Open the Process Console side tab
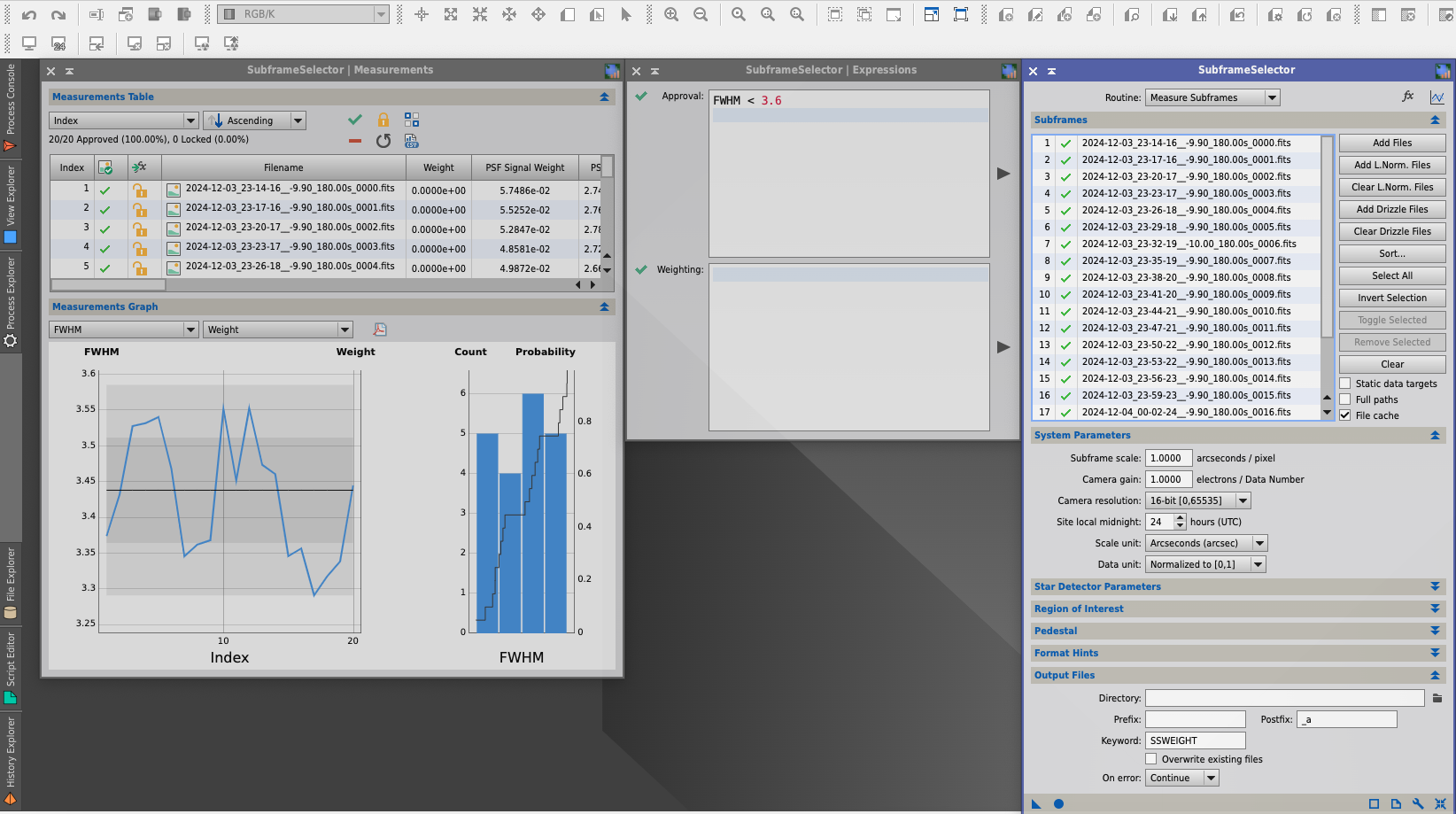1456x814 pixels. (x=11, y=107)
